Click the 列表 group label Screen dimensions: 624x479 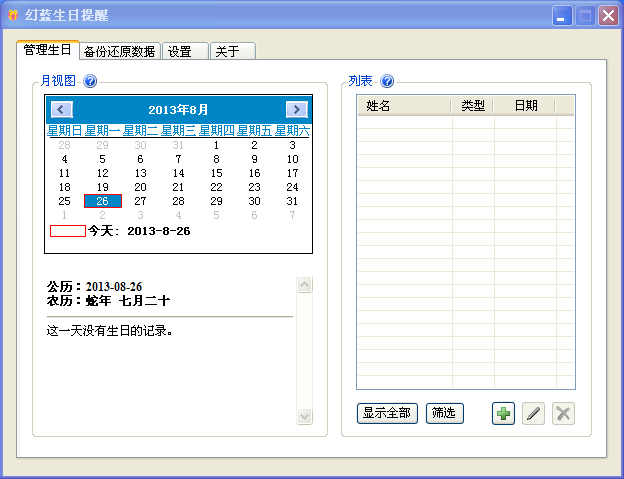[x=361, y=81]
